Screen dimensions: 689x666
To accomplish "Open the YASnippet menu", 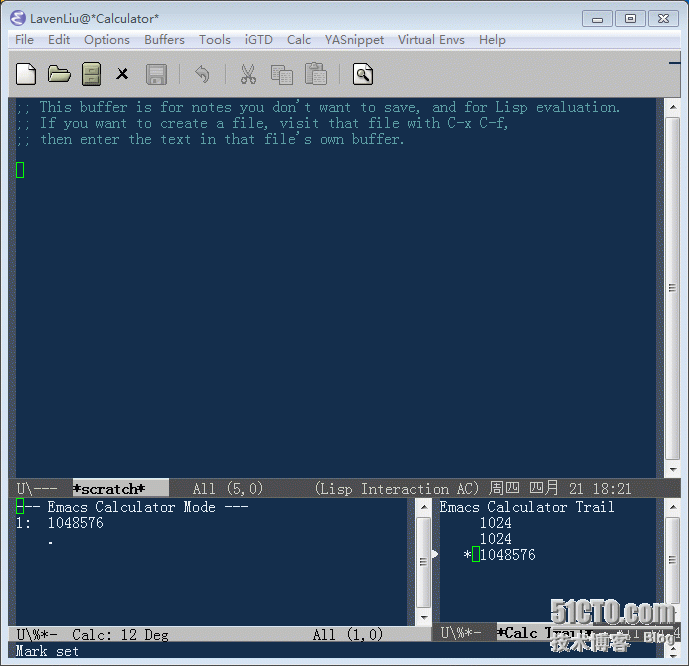I will (x=354, y=40).
